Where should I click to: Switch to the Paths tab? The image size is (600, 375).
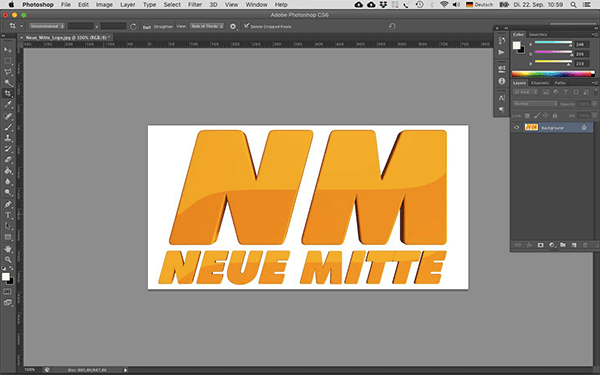pos(560,83)
